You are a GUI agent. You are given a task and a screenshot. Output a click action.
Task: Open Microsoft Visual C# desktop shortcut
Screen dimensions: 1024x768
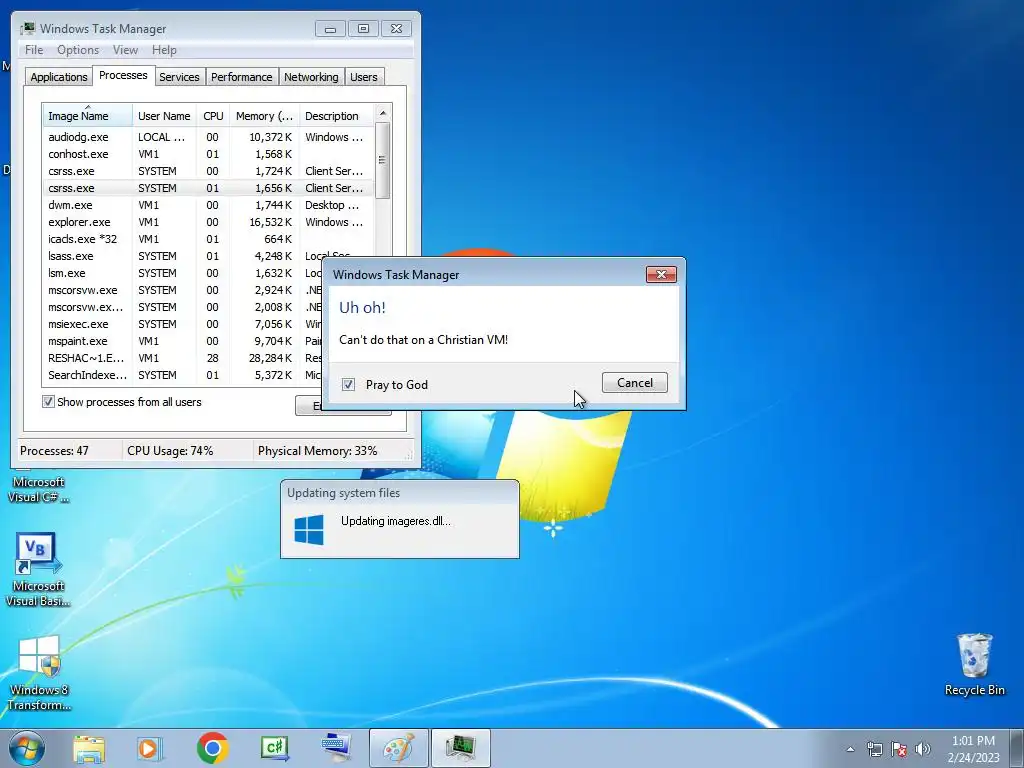click(x=39, y=488)
